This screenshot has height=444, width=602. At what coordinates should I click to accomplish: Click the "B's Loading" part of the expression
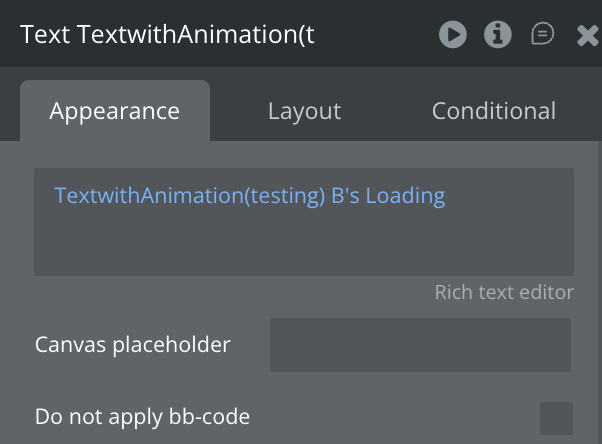tap(388, 196)
